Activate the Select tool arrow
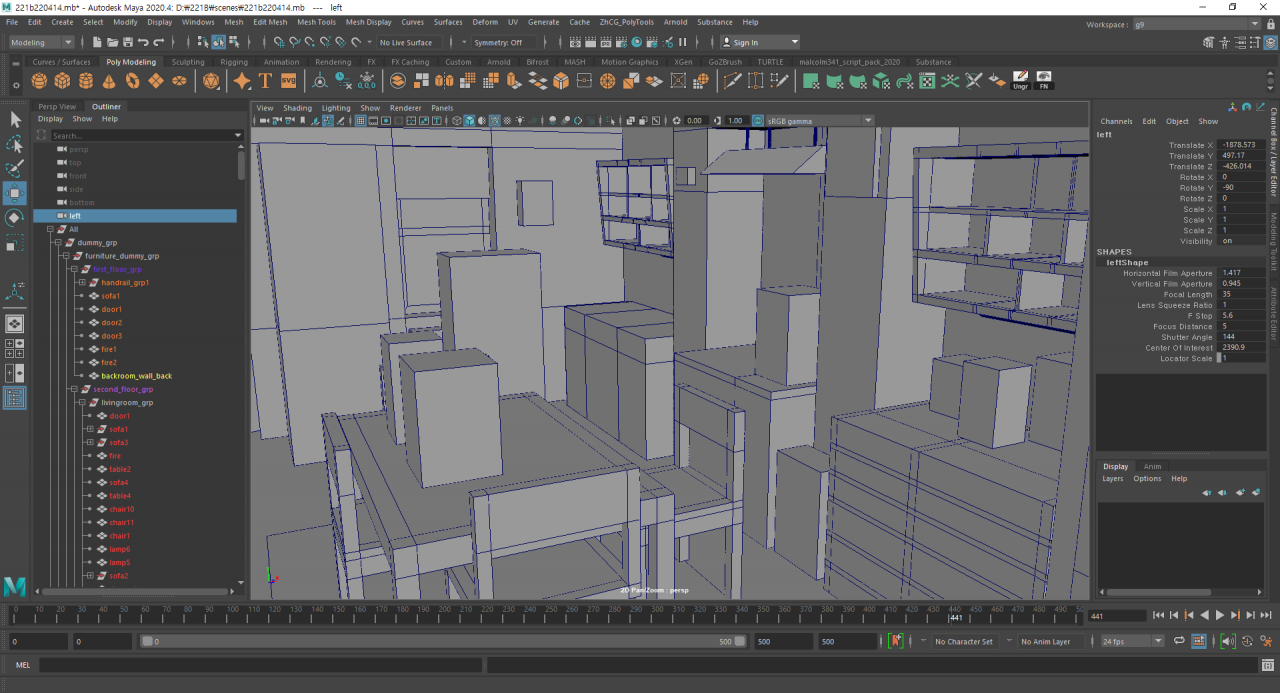This screenshot has height=693, width=1280. (15, 119)
